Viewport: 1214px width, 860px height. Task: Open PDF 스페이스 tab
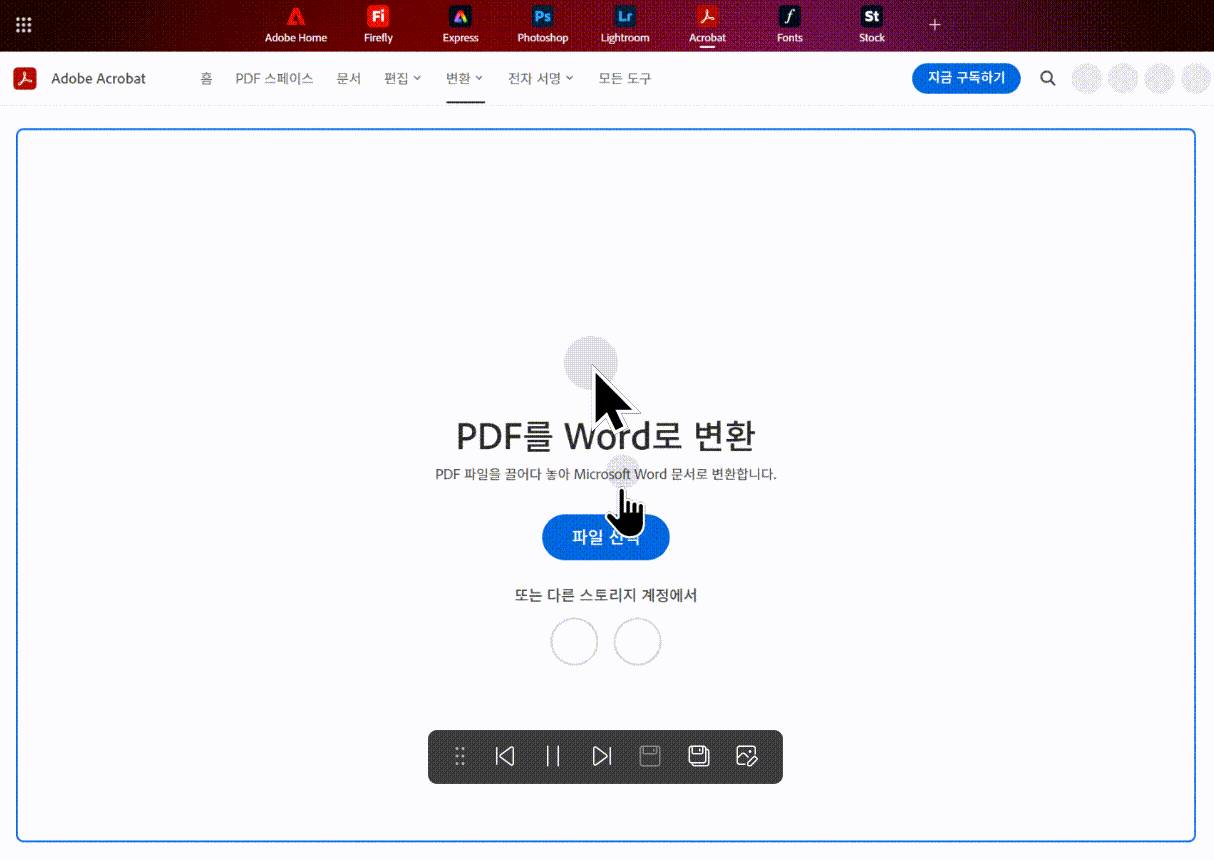pos(274,78)
